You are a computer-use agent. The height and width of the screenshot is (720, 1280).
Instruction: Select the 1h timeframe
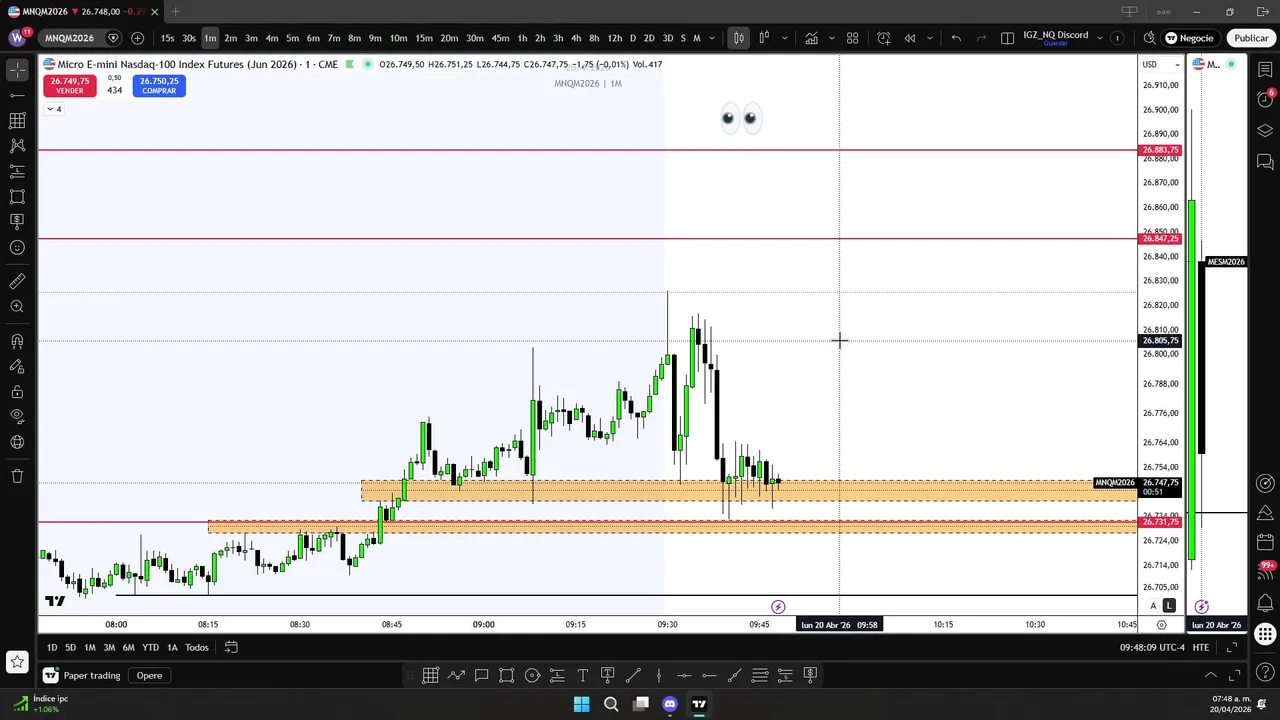coord(522,38)
